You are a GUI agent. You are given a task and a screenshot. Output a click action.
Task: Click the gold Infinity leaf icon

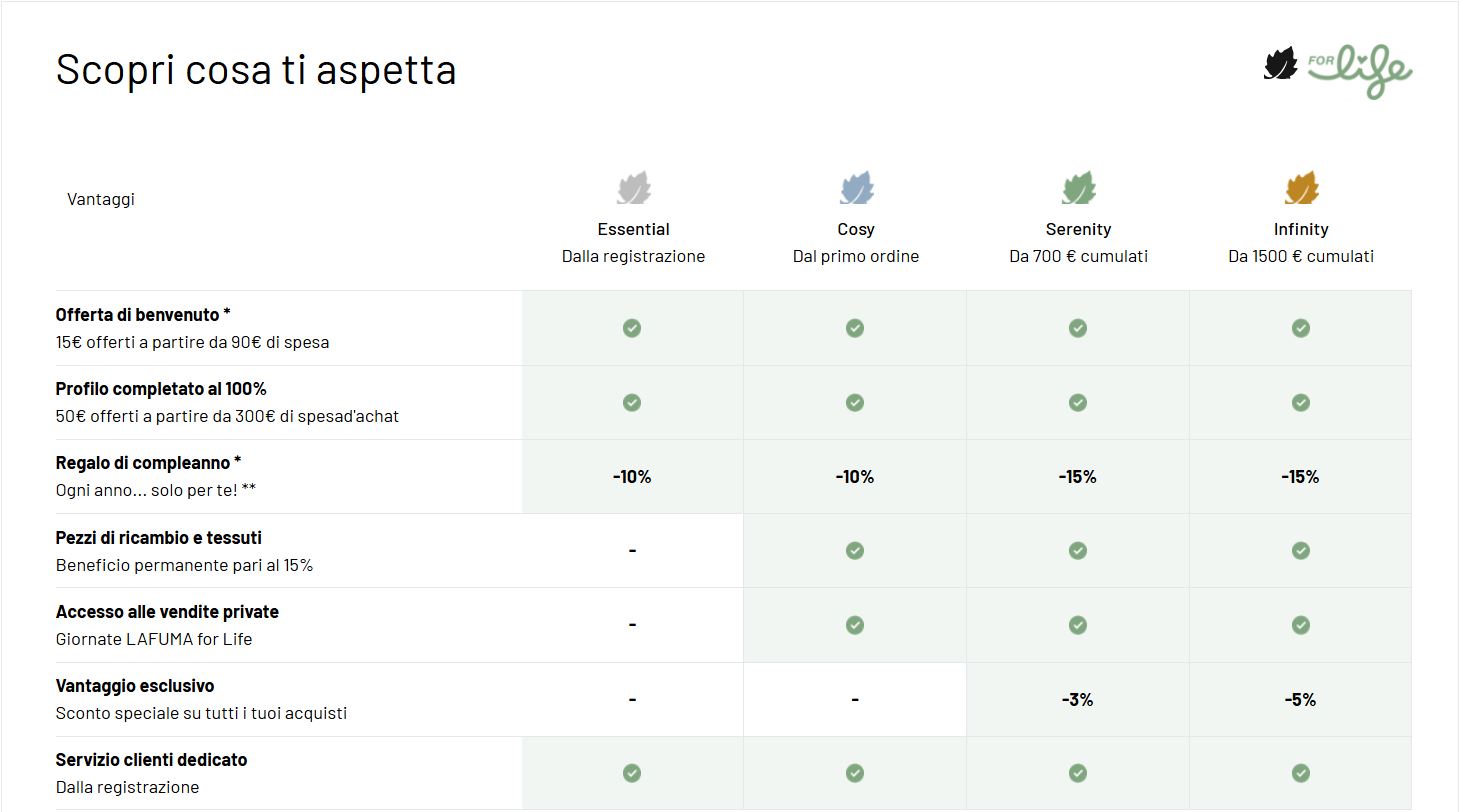[x=1302, y=188]
